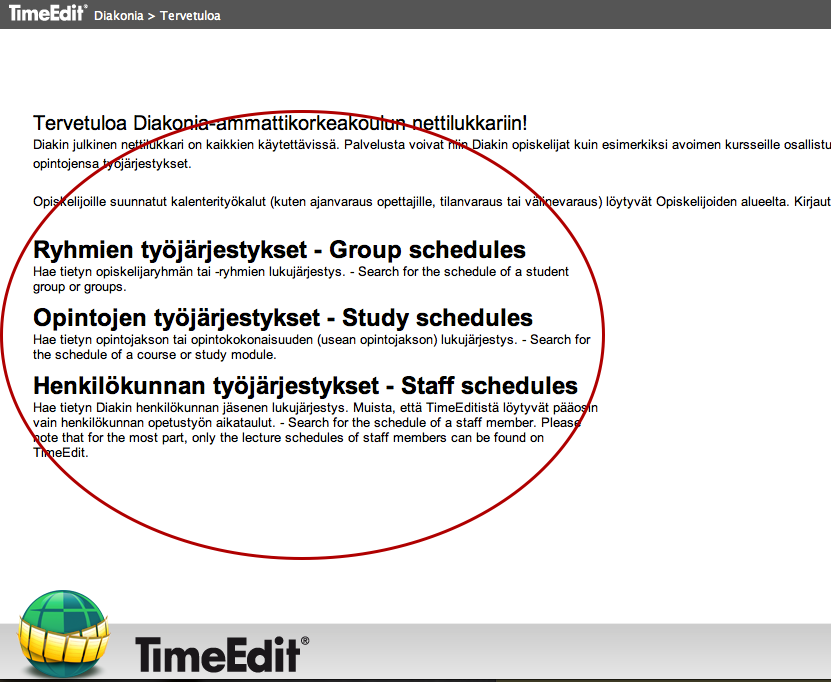Click the text 'Hae tietyn Diakin henkilökunnan jäsenen lukujärjestys'
831x682 pixels.
pos(189,408)
